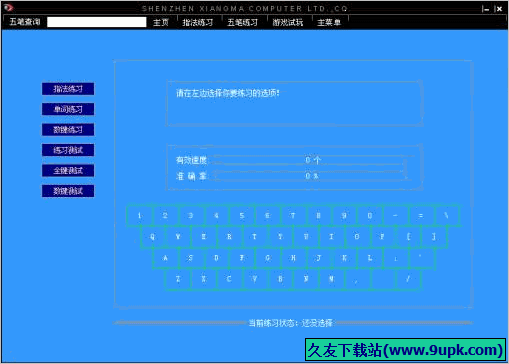This screenshot has height=364, width=509.
Task: Click the virtual keyboard left bracket key
Action: (x=408, y=237)
